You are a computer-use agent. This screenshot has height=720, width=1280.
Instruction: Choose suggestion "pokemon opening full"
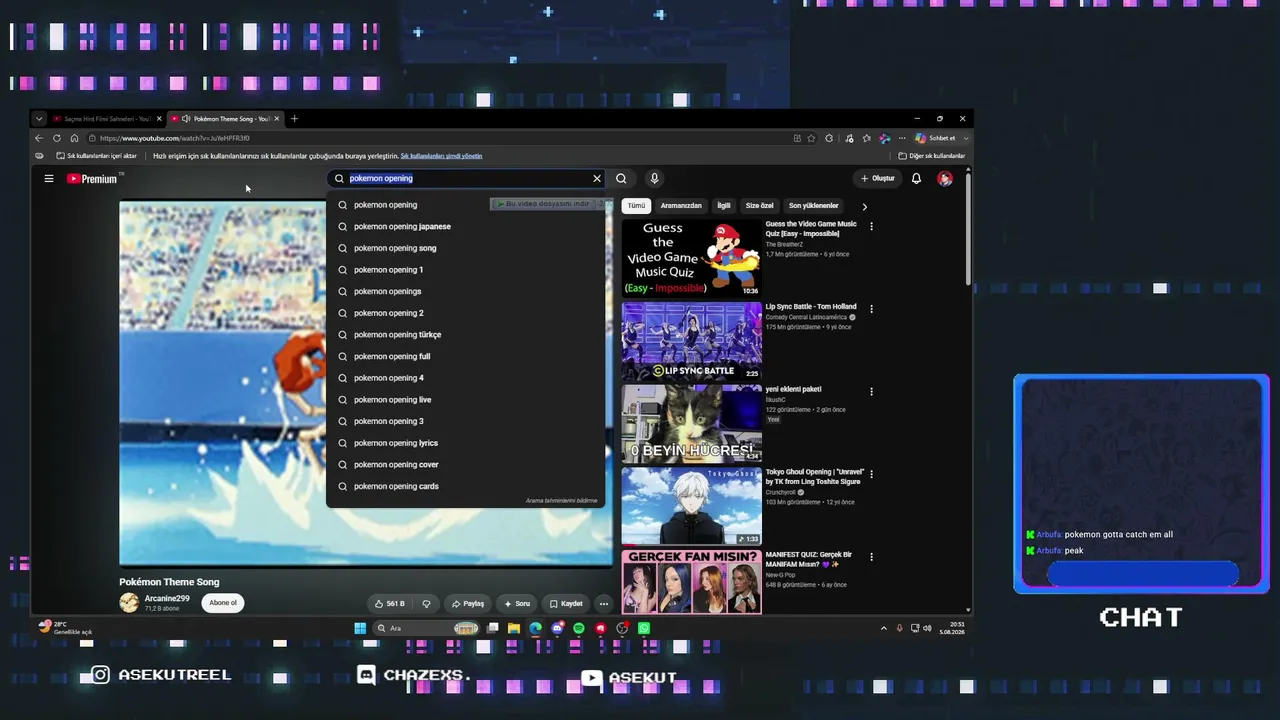pyautogui.click(x=465, y=357)
